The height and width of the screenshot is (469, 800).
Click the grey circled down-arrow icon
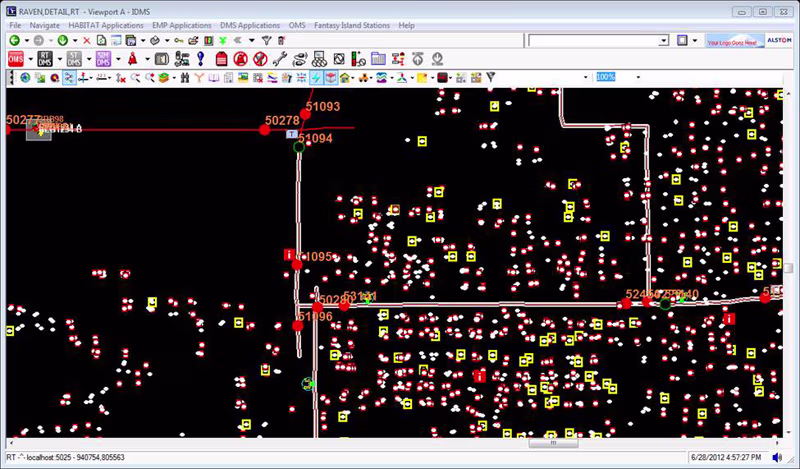(437, 59)
